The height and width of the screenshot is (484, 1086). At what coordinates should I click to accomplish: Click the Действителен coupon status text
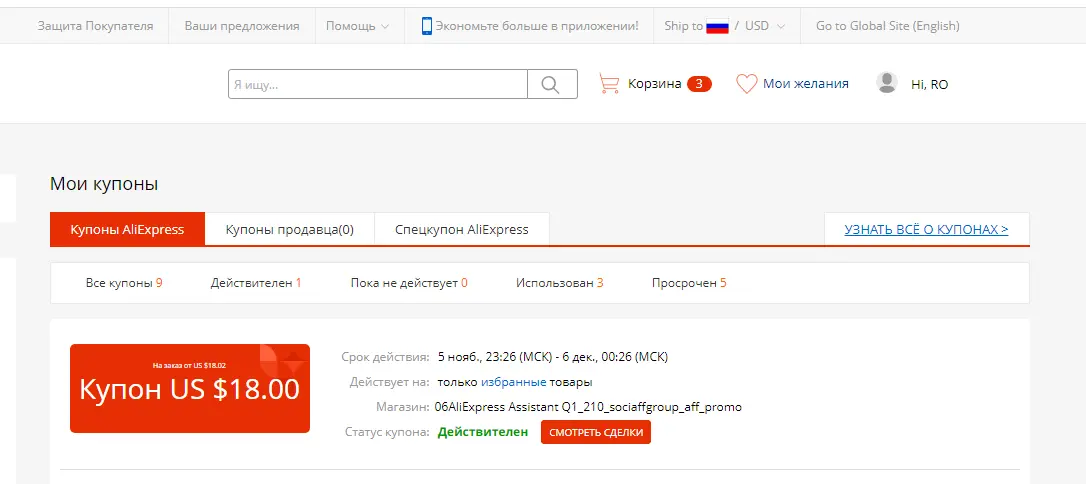(x=483, y=432)
